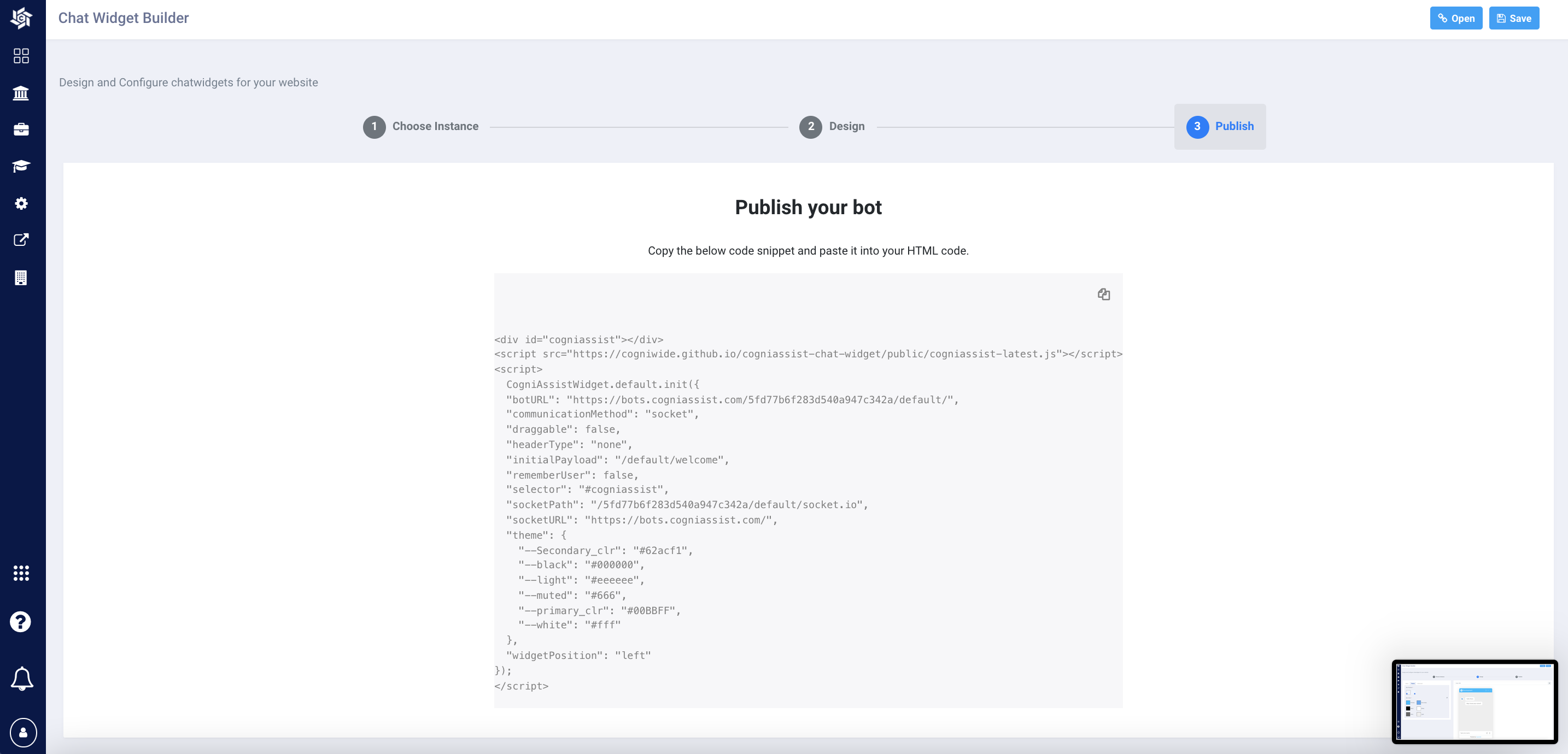Click the bank building sidebar icon

(x=21, y=93)
